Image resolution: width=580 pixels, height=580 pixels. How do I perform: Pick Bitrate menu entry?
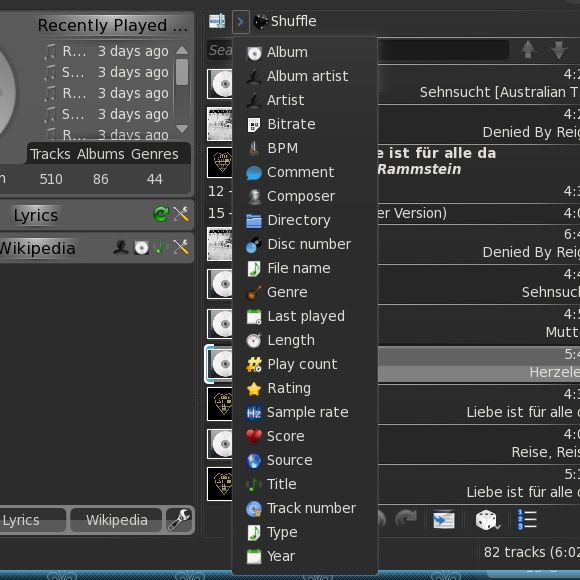[x=305, y=124]
